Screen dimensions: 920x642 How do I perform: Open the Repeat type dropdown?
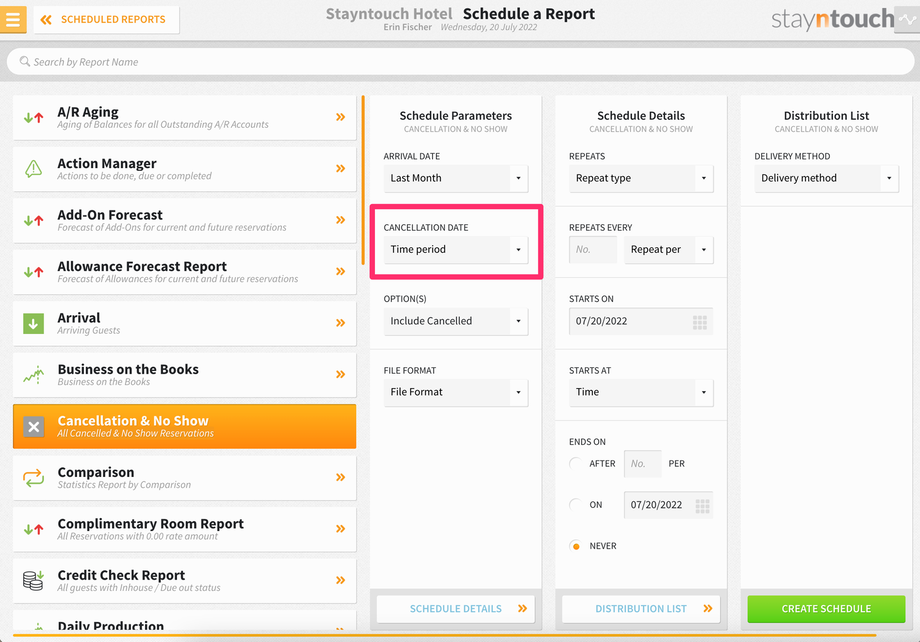click(641, 178)
